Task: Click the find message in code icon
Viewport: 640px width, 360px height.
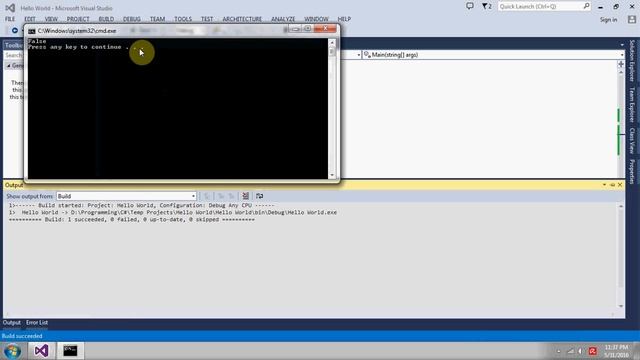Action: [207, 196]
